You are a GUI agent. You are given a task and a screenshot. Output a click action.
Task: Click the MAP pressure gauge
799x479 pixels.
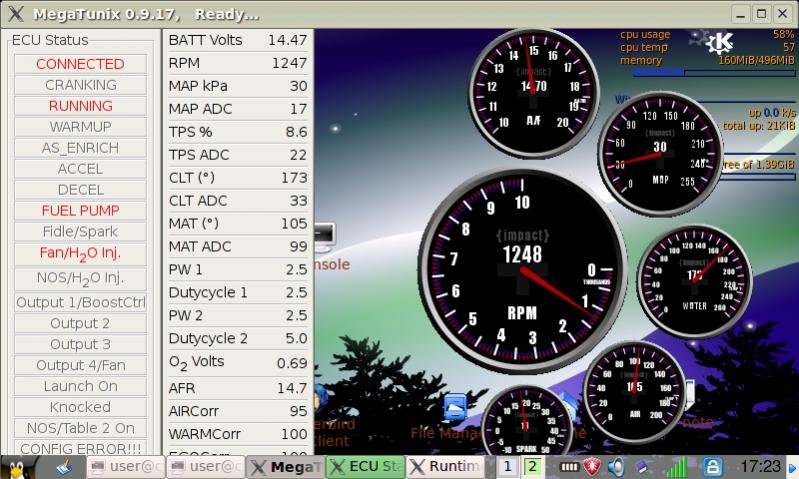tap(659, 152)
